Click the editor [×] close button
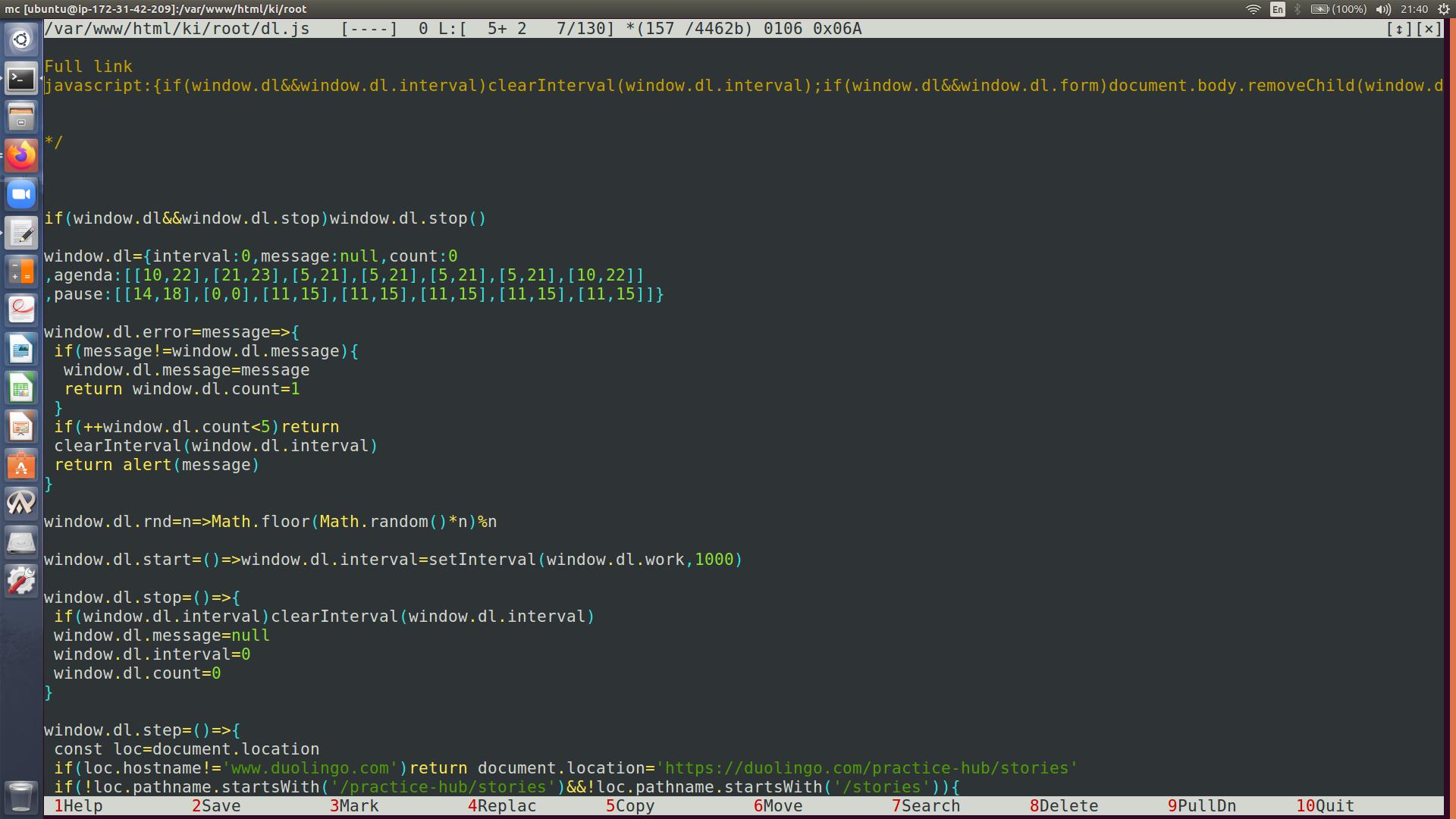This screenshot has width=1456, height=819. point(1429,29)
